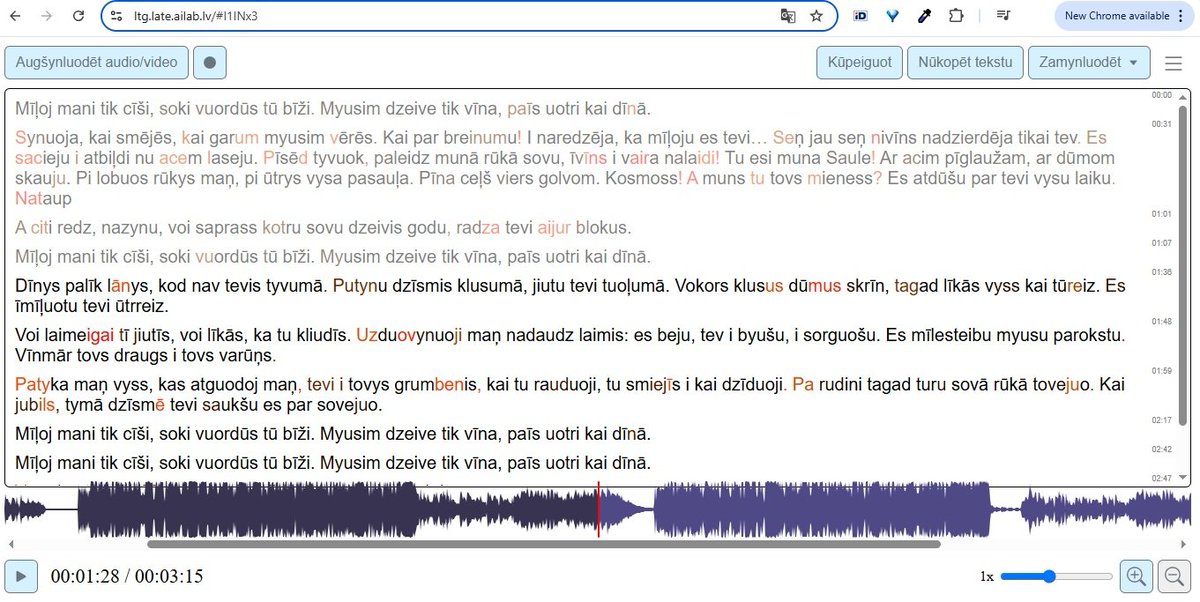This screenshot has width=1200, height=602.
Task: Click the word 'Synuoja' in the transcript
Action: click(45, 138)
